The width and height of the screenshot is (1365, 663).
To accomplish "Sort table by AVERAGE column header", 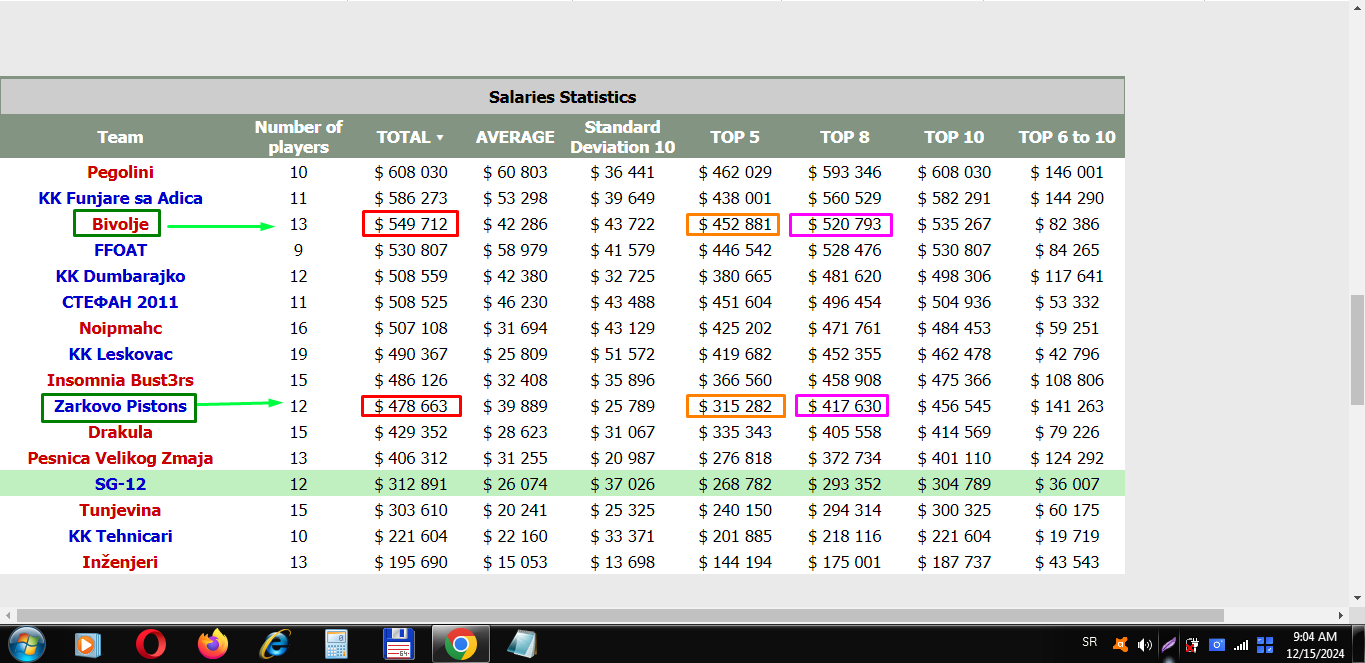I will (x=515, y=137).
